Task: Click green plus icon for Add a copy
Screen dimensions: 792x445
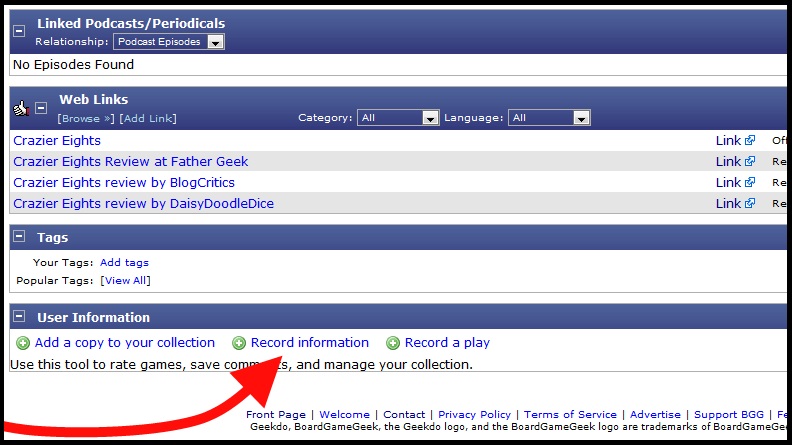Action: [23, 343]
